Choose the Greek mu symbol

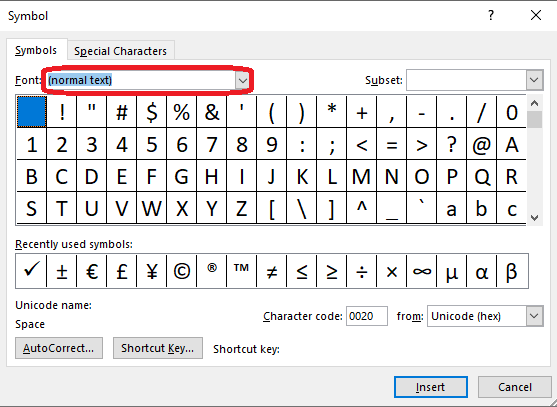[451, 271]
